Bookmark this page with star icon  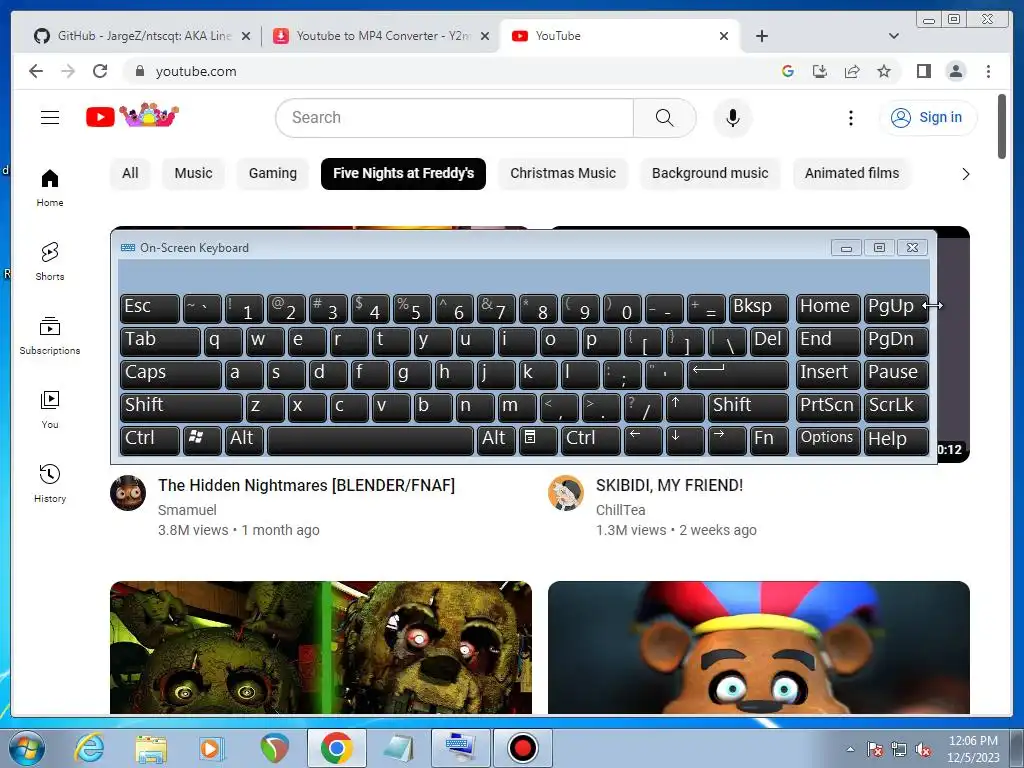(x=884, y=71)
